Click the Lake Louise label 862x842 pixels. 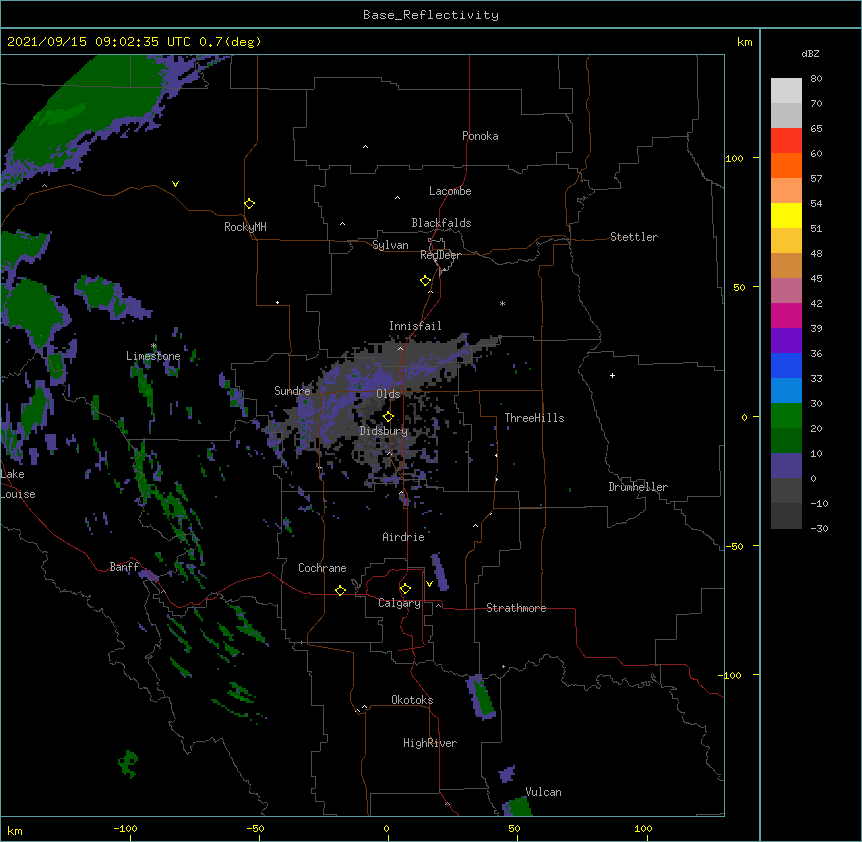pyautogui.click(x=18, y=484)
